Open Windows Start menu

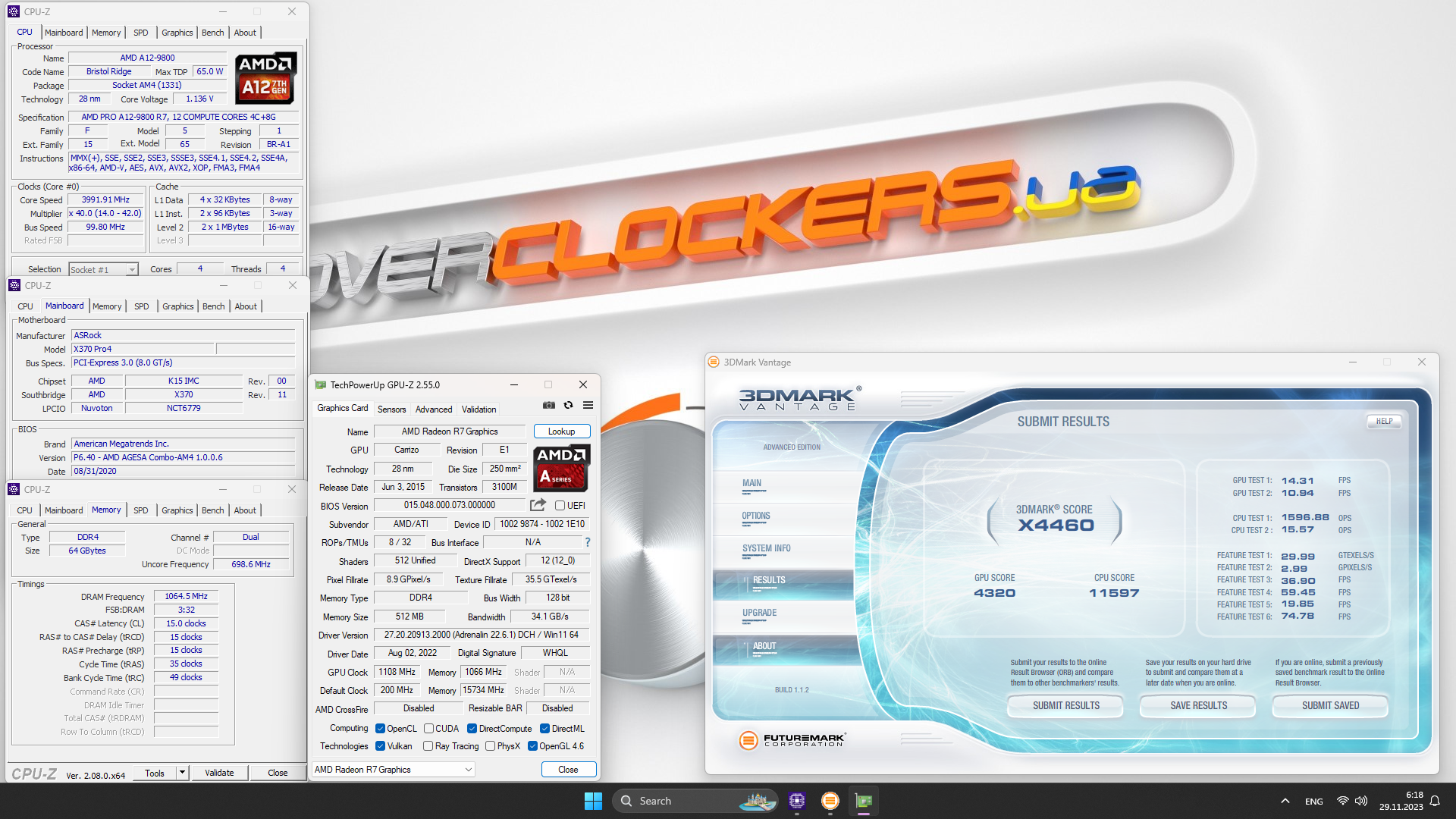(593, 801)
